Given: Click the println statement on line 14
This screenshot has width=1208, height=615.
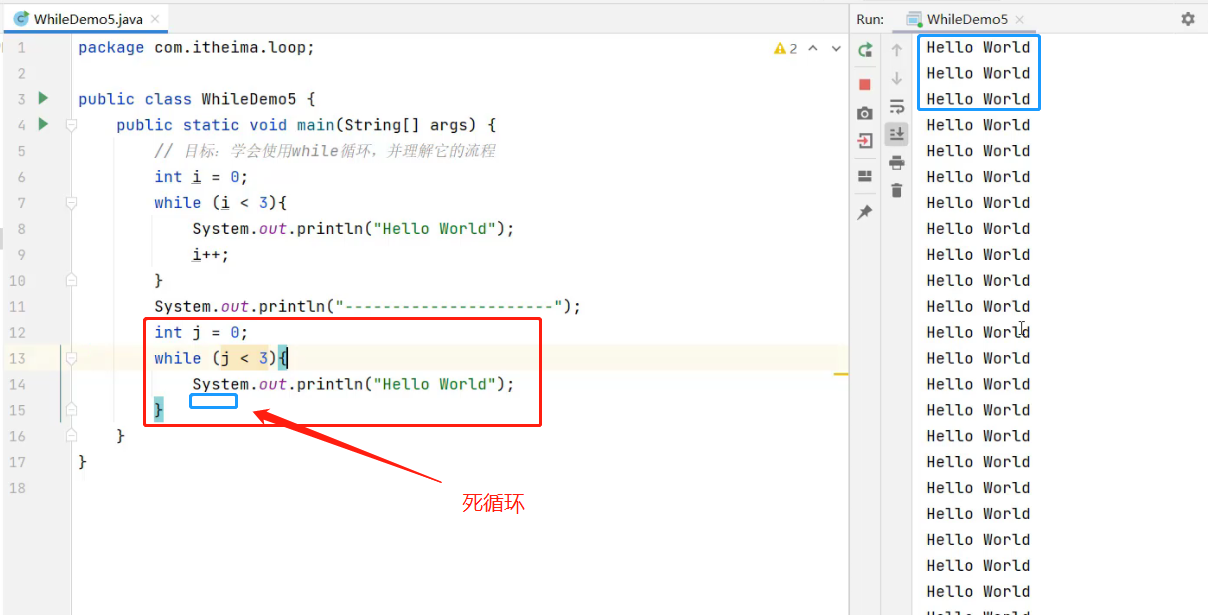Looking at the screenshot, I should [x=353, y=384].
